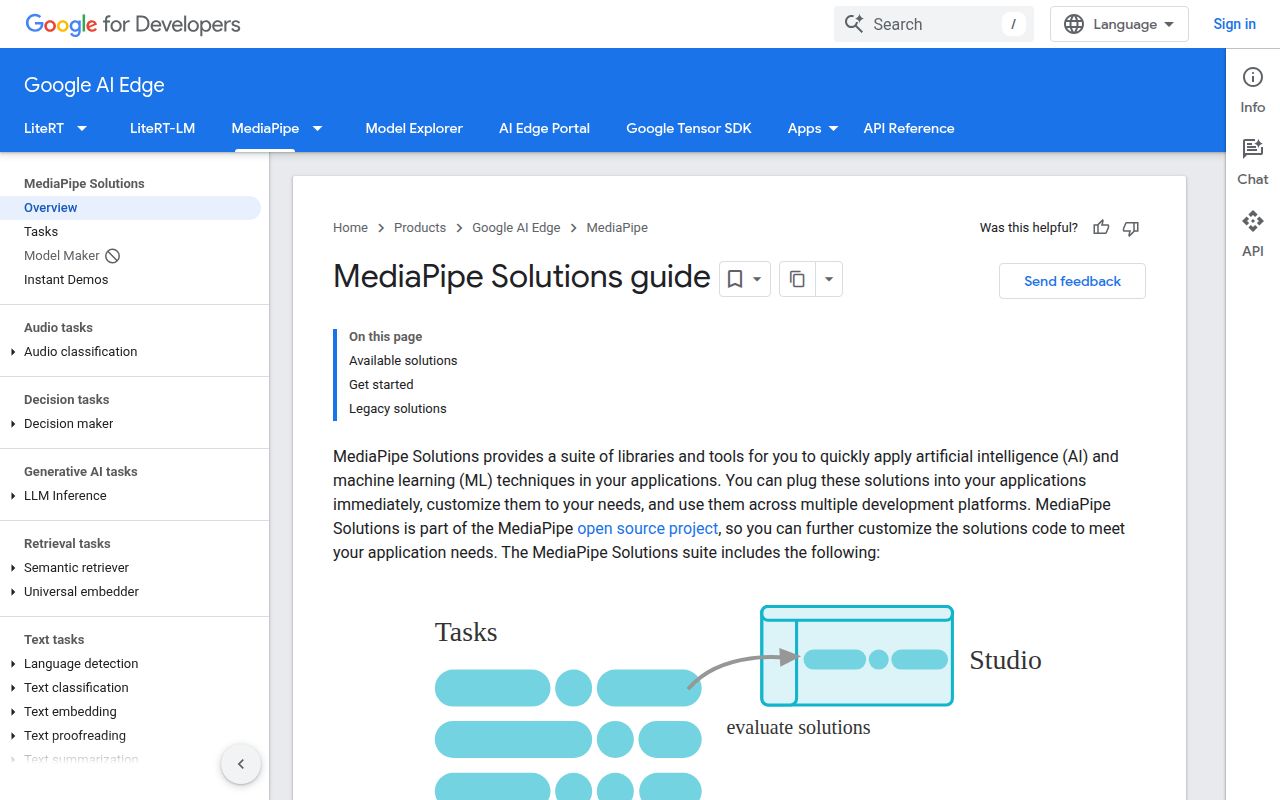Click the thumbs down not helpful icon

coord(1131,228)
